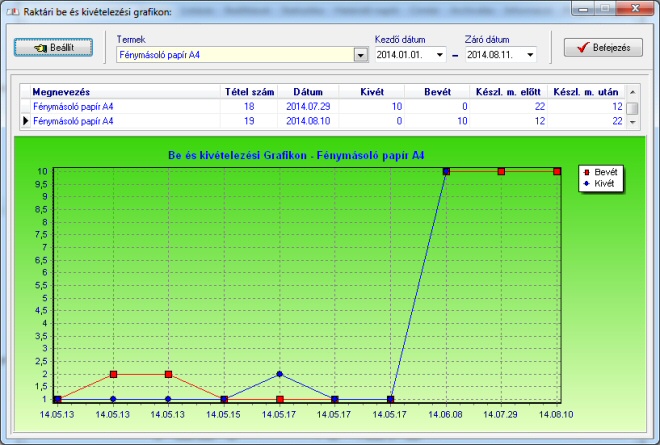Click the Kivét point at value 2 on 14.05.17
Screen dimensions: 660x445
[279, 374]
